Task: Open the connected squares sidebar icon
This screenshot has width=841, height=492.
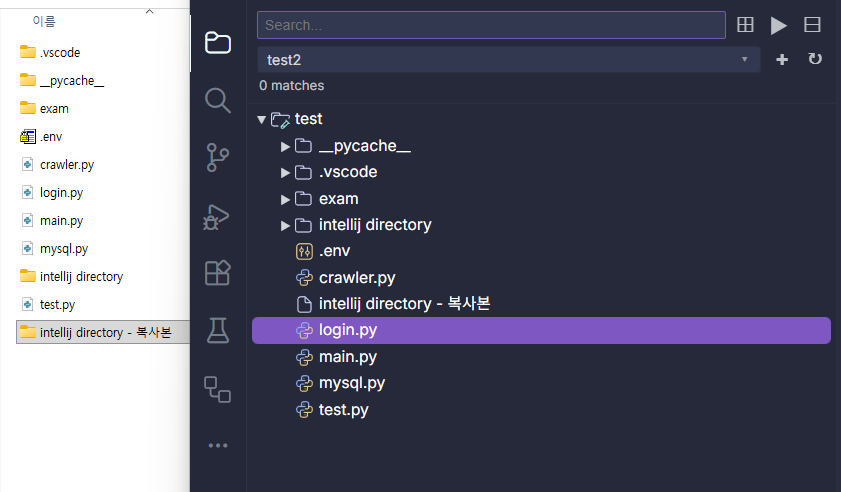Action: (218, 389)
